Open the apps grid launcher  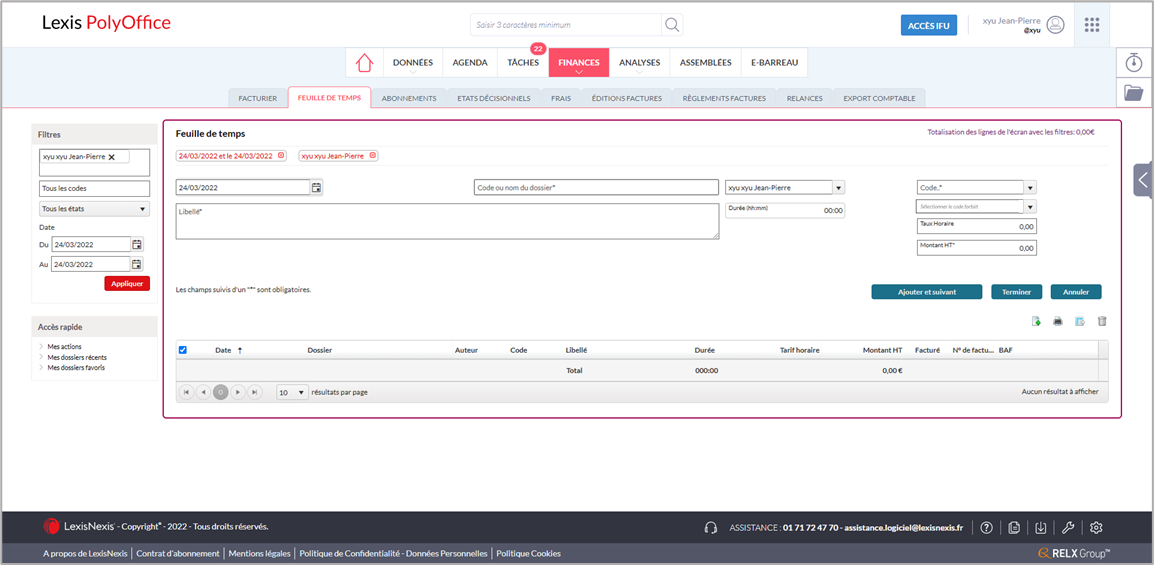1092,24
